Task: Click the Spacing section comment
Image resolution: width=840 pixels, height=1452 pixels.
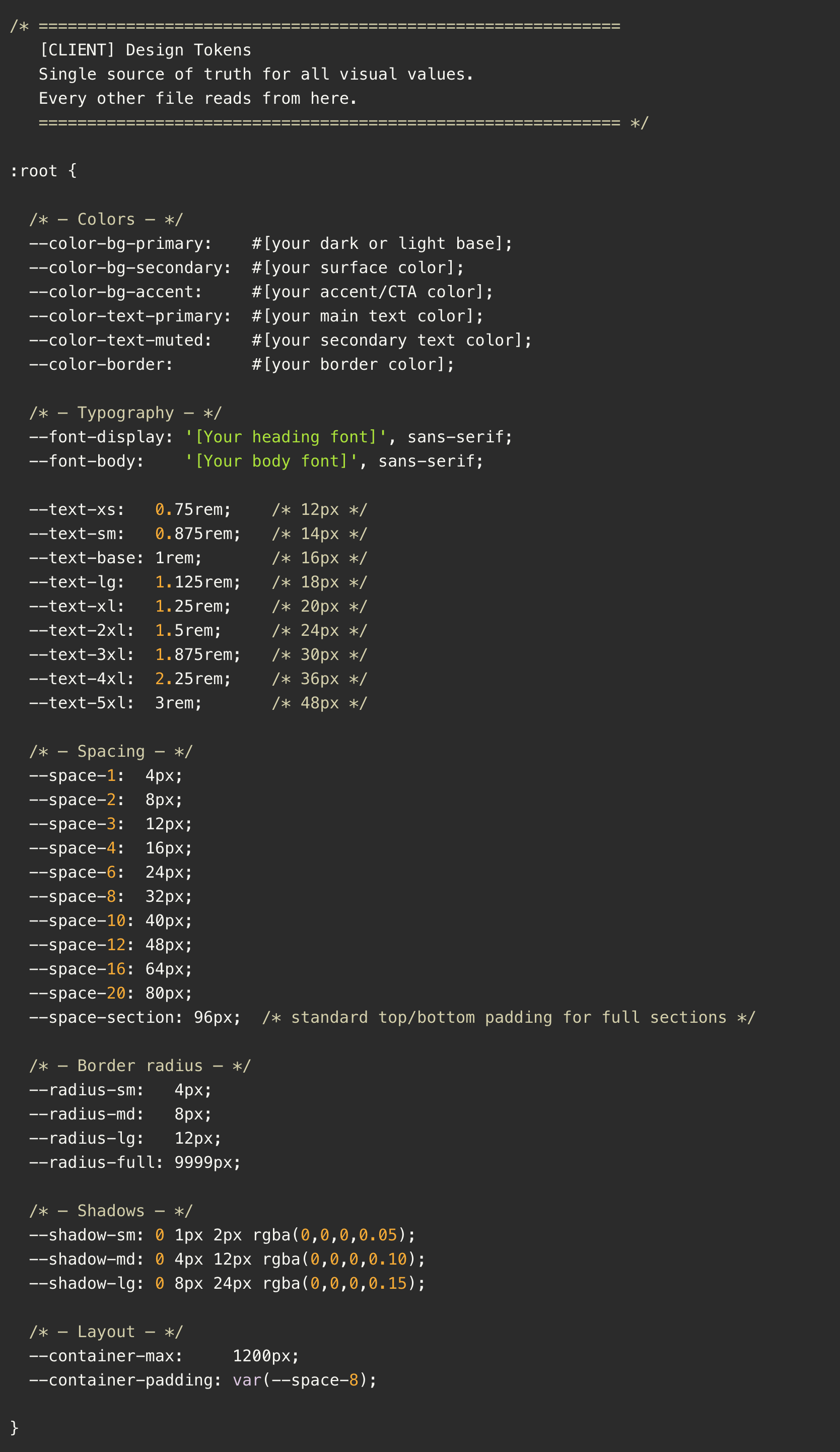Action: coord(111,752)
